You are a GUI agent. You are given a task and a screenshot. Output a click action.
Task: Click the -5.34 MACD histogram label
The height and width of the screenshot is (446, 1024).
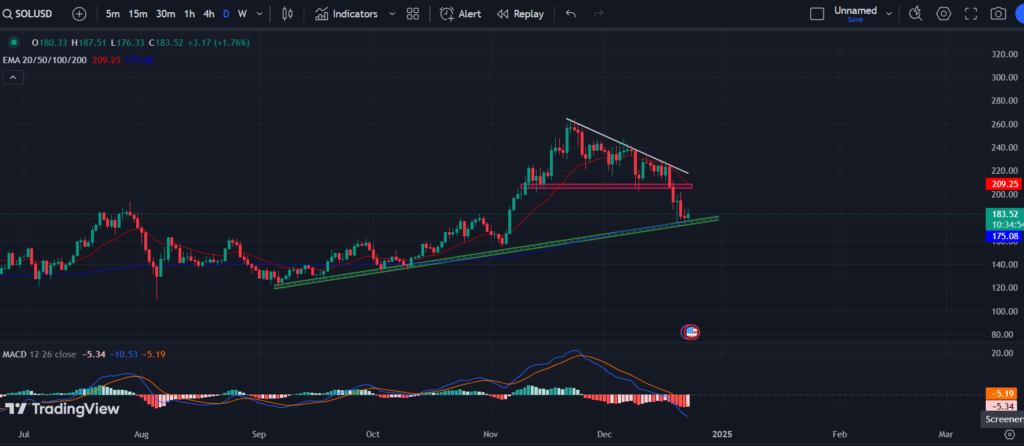tap(1002, 406)
